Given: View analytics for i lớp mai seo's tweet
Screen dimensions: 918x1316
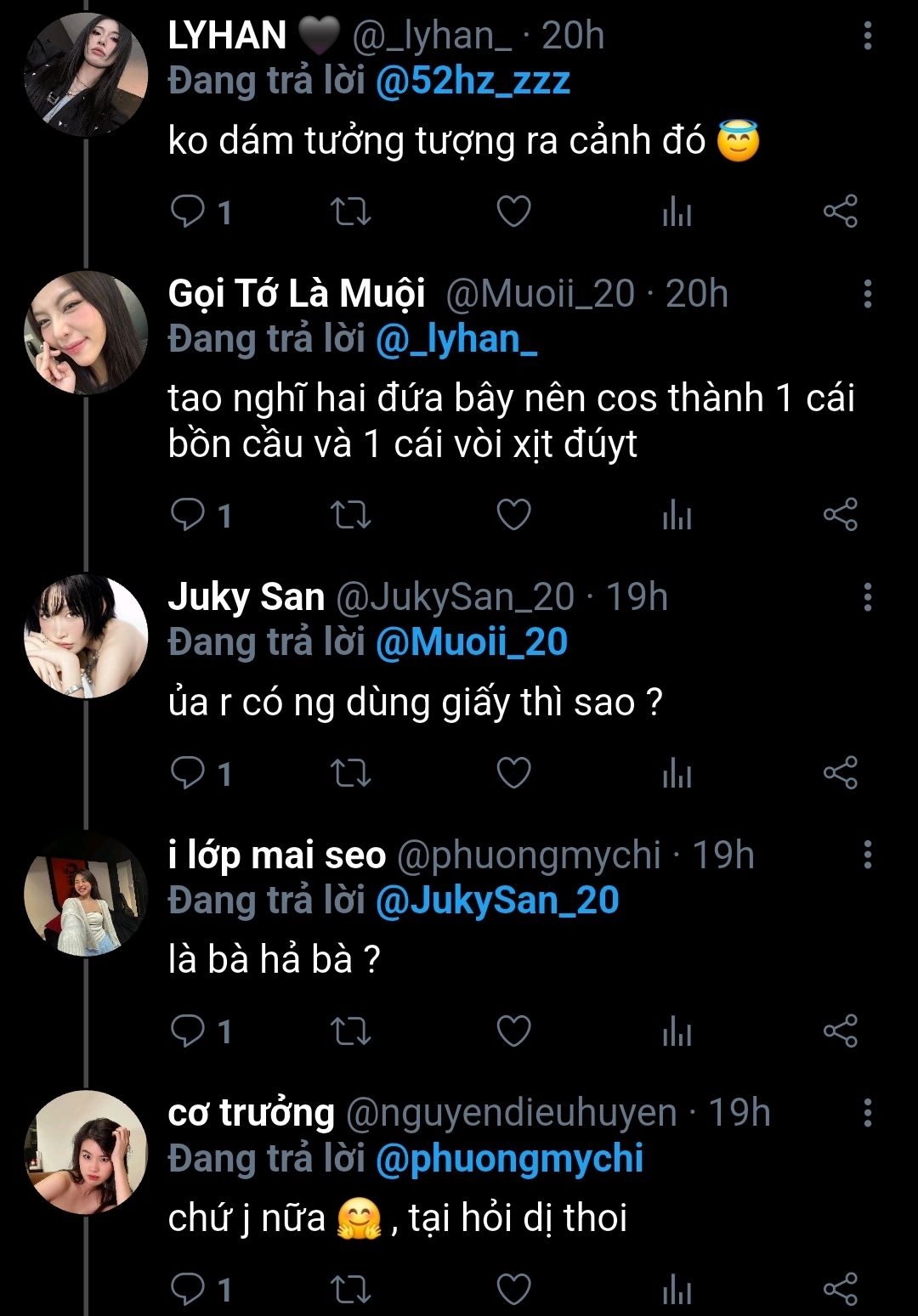Looking at the screenshot, I should click(x=677, y=1031).
